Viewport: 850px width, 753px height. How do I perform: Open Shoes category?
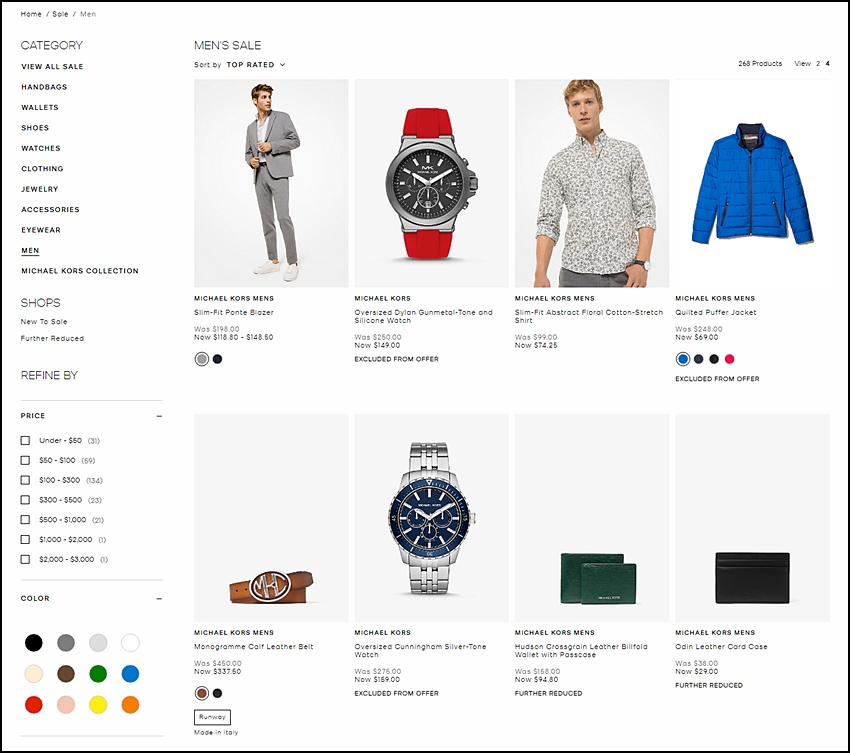(35, 128)
